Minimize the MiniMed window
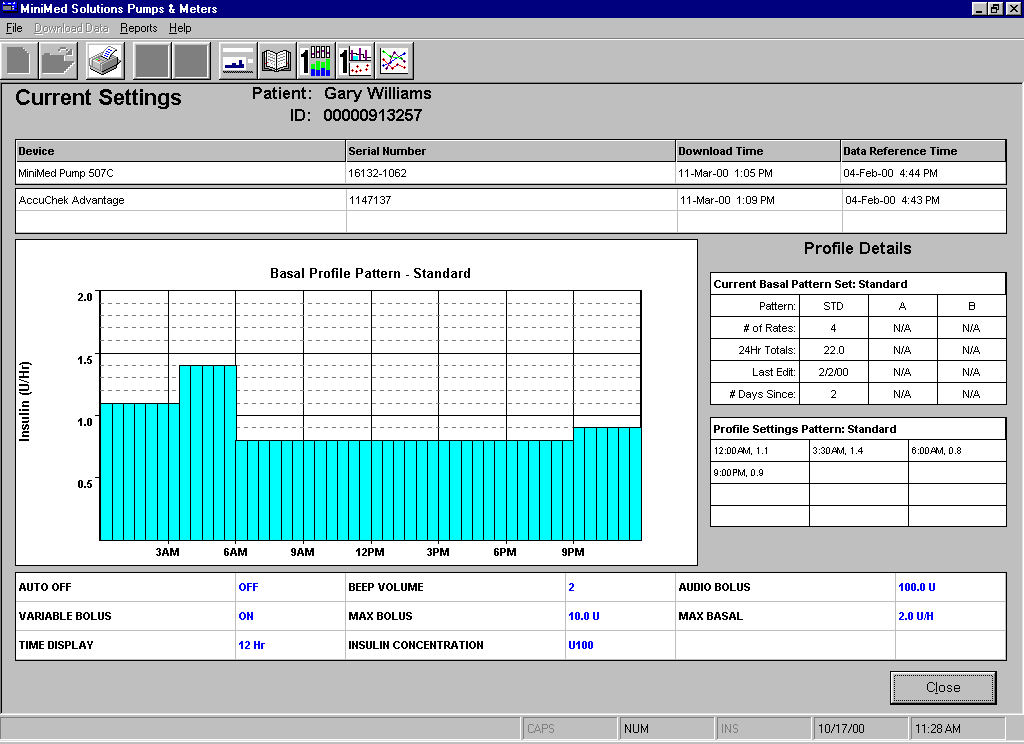Viewport: 1024px width, 744px height. [x=979, y=8]
